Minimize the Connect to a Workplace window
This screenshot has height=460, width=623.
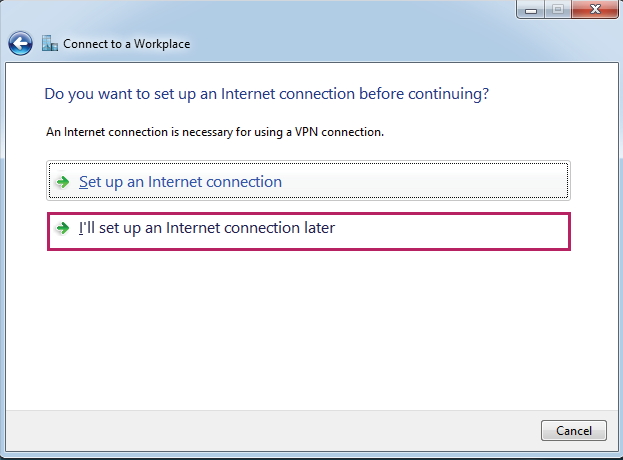pyautogui.click(x=529, y=9)
